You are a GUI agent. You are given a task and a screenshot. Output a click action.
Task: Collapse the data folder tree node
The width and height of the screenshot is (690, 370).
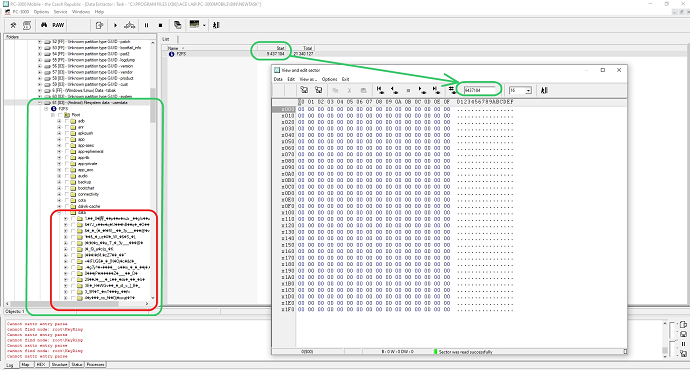(x=59, y=212)
